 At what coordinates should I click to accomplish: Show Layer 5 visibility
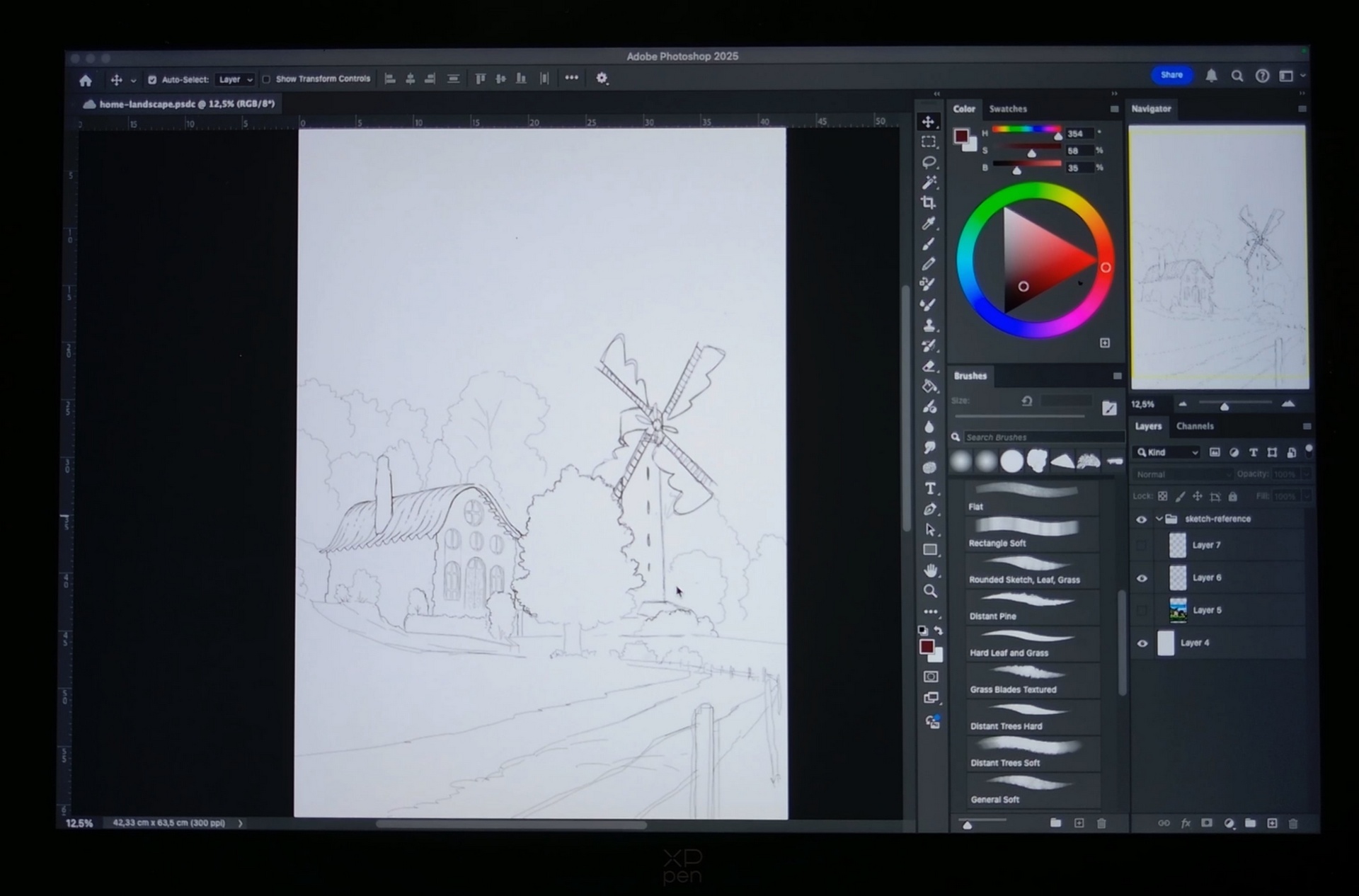[1141, 610]
